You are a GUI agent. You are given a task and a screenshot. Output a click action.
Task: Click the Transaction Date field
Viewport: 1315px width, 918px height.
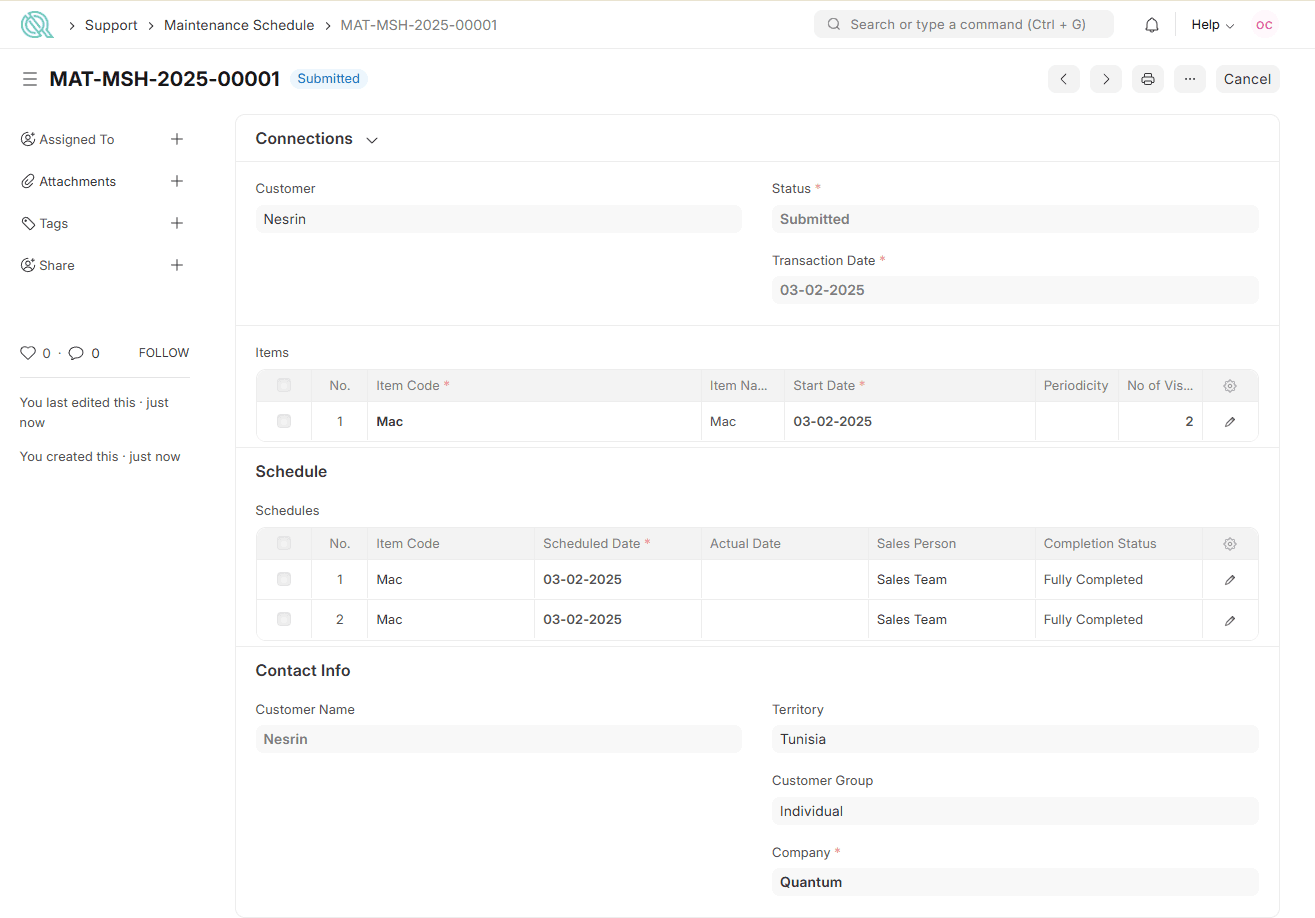[x=1015, y=290]
